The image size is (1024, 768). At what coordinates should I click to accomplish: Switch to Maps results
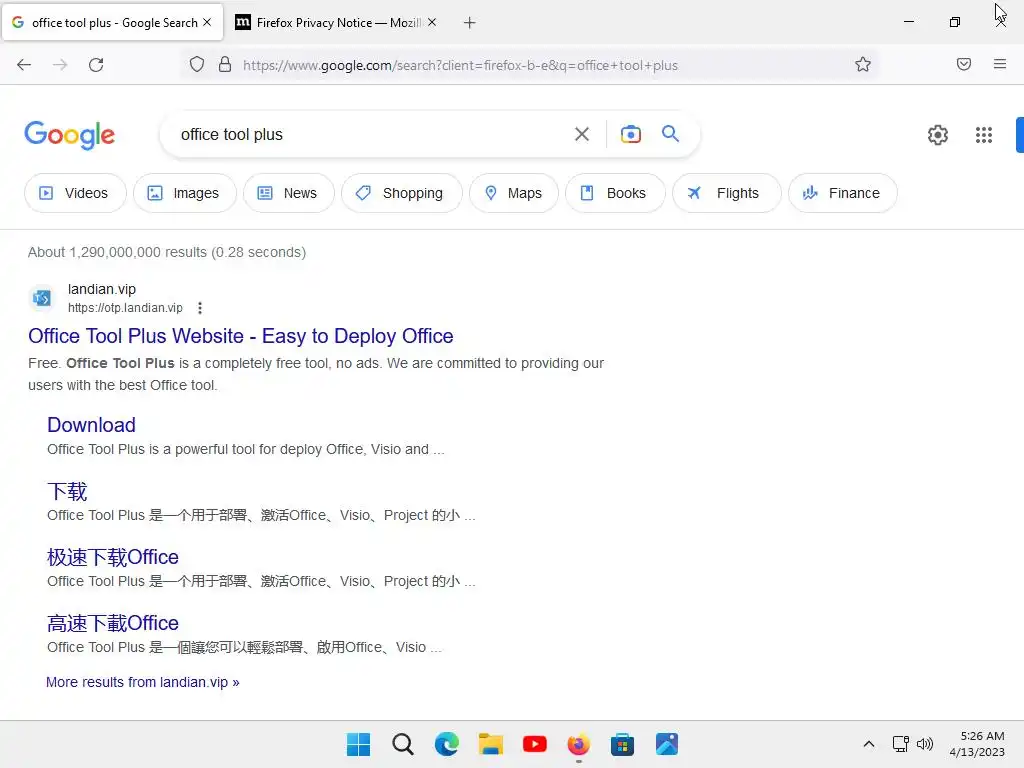[x=514, y=193]
